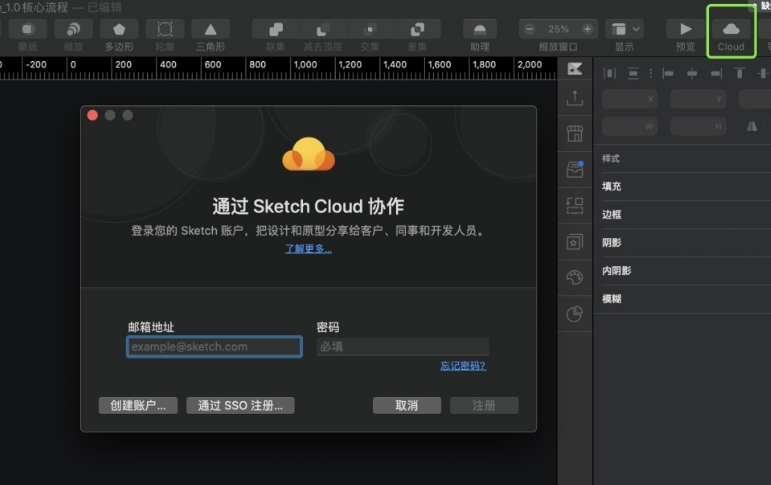Open the inbox tray icon with blue dot
This screenshot has width=771, height=485.
[x=575, y=169]
